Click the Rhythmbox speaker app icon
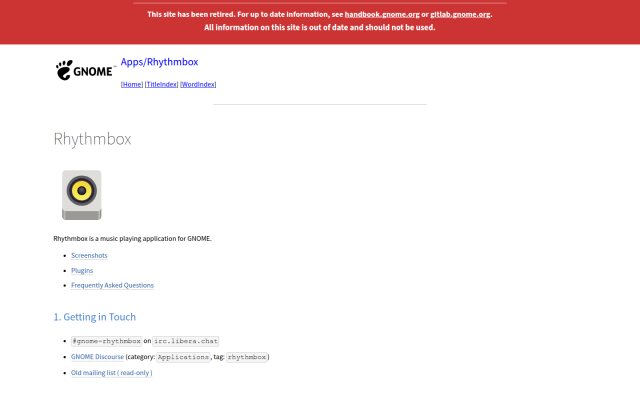640x400 pixels. point(82,195)
